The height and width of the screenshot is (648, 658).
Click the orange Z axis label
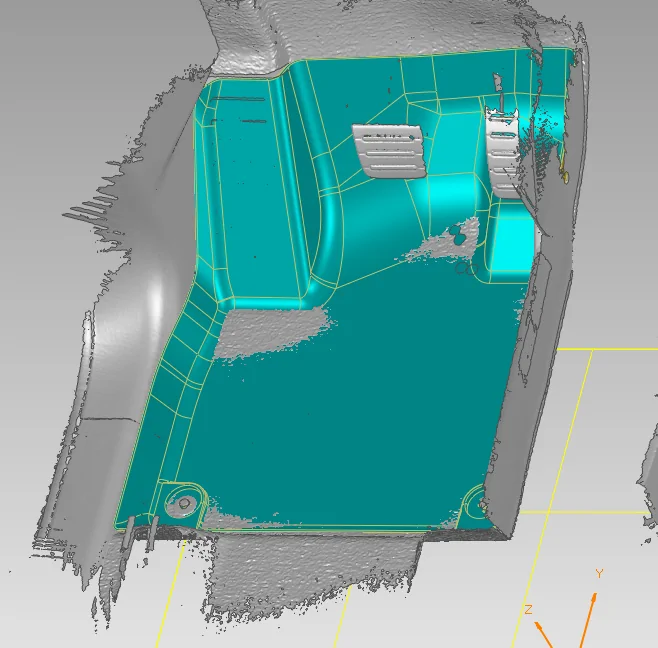528,609
